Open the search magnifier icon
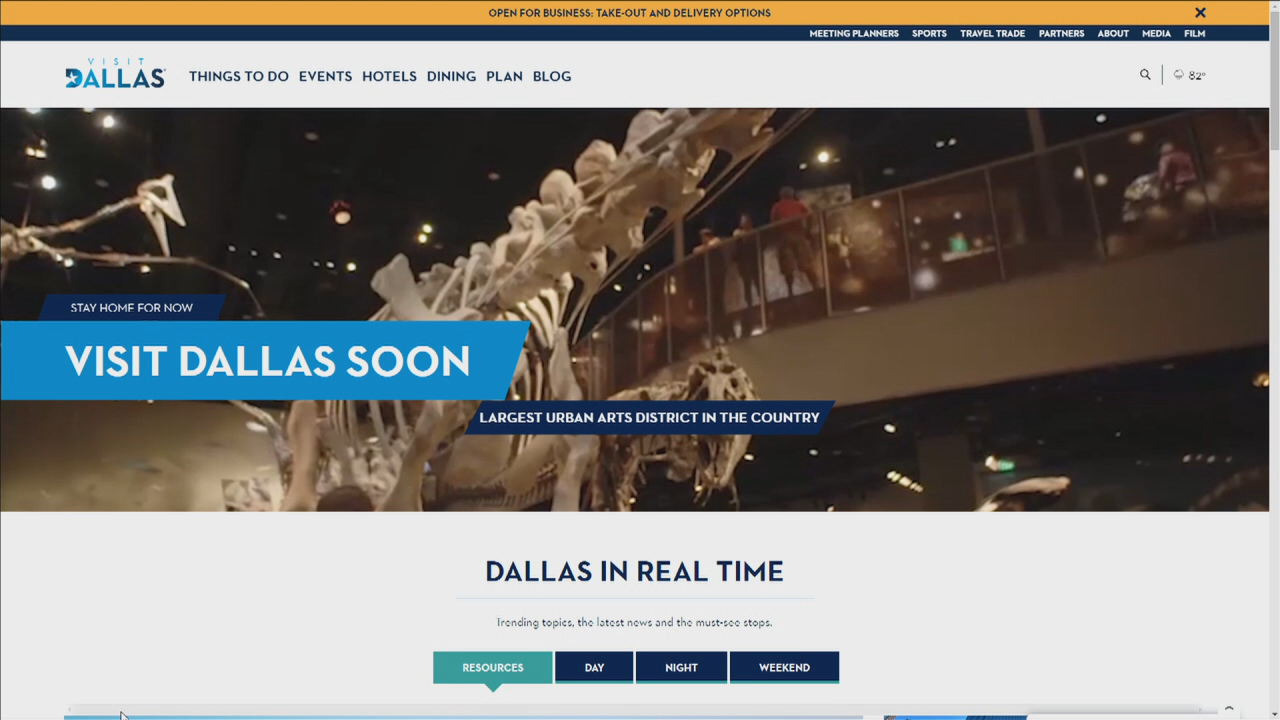 click(x=1145, y=74)
